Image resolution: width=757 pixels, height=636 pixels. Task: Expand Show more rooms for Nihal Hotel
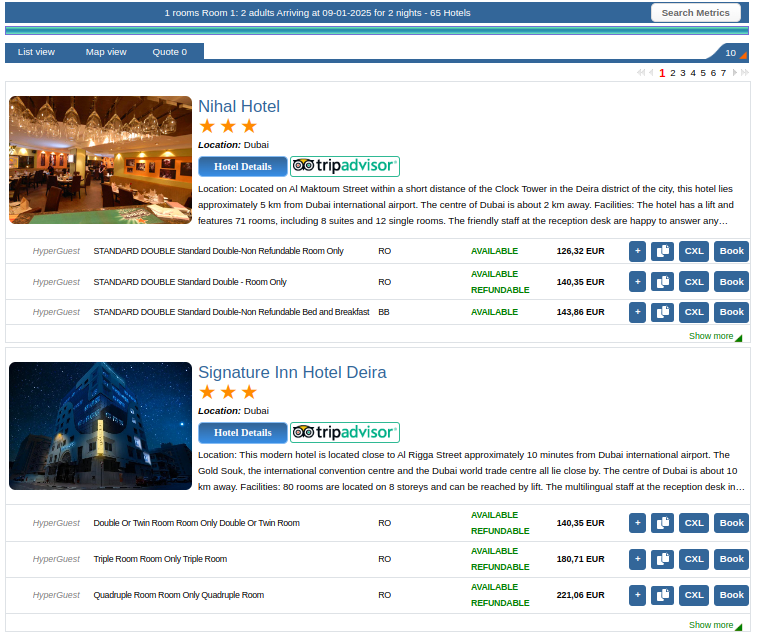click(x=715, y=336)
